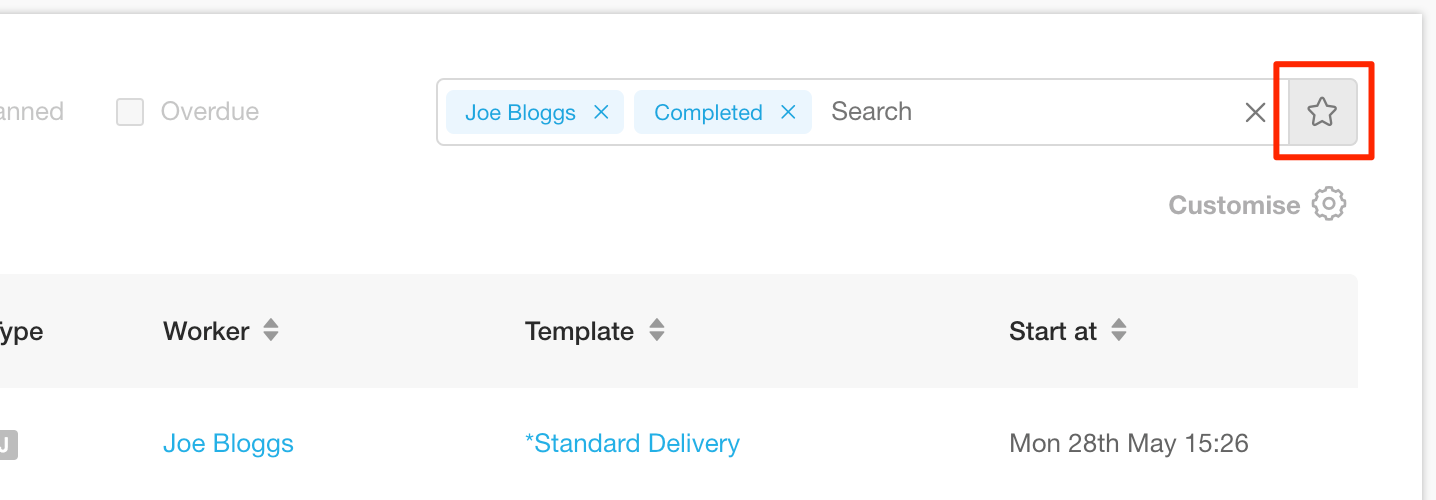This screenshot has height=500, width=1436.
Task: Sort by Start at using the sort arrows
Action: pyautogui.click(x=1118, y=331)
